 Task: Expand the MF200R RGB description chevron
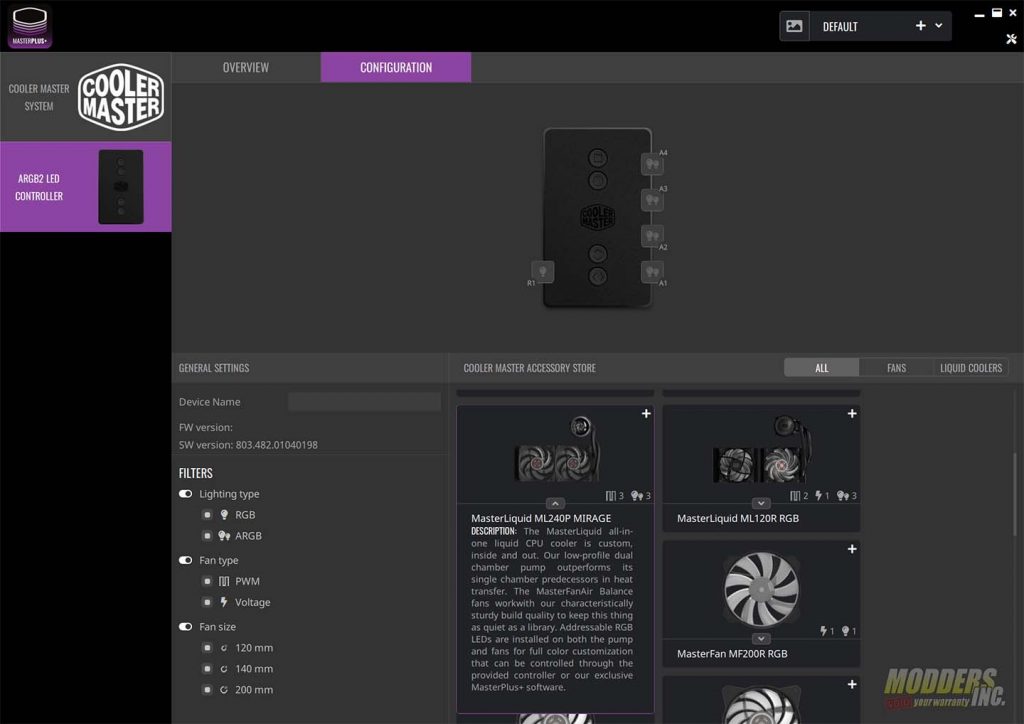(761, 638)
